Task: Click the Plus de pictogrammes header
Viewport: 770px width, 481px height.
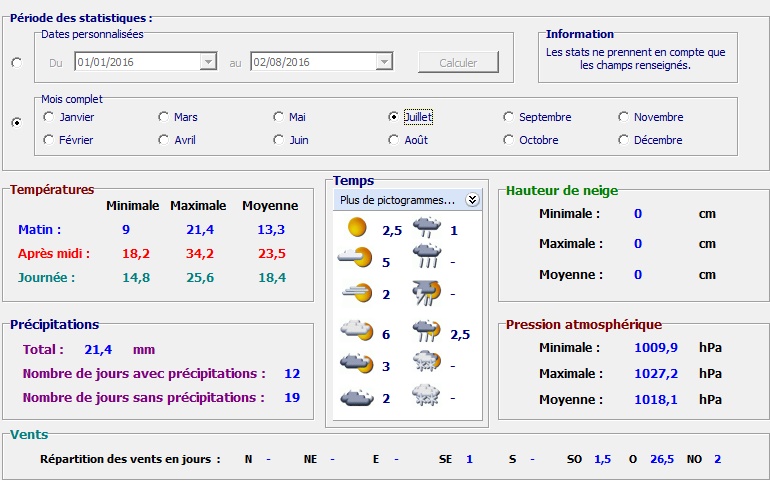Action: [x=408, y=200]
